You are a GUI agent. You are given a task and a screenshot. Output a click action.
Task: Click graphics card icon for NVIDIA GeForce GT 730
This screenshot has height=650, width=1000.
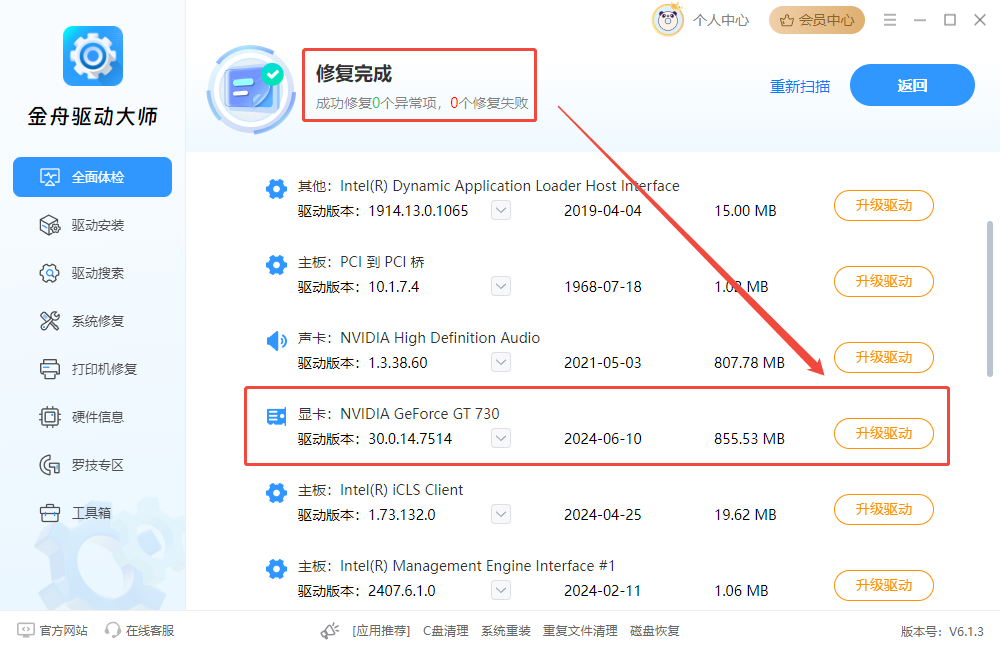tap(276, 417)
